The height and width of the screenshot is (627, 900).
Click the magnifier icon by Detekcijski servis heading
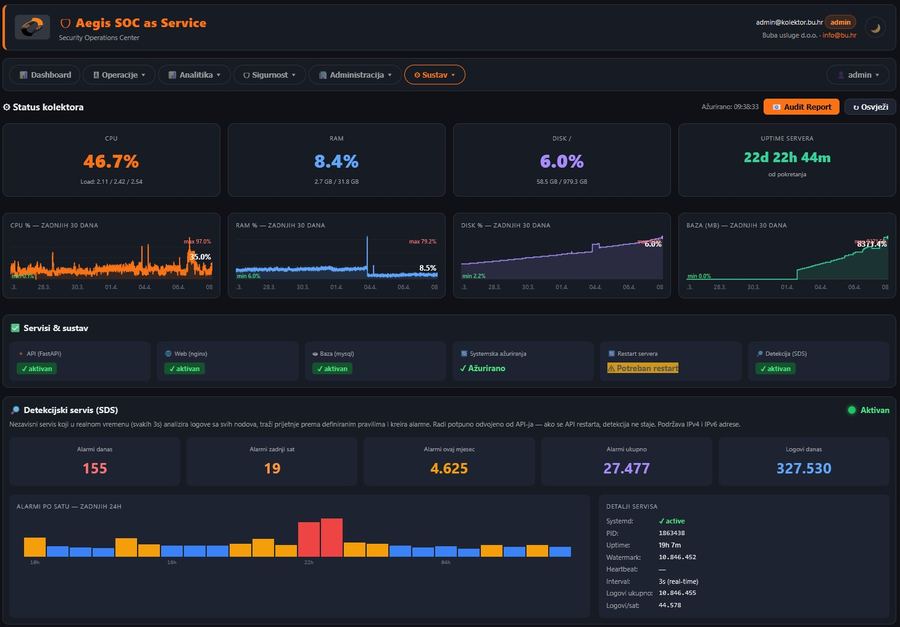[15, 410]
